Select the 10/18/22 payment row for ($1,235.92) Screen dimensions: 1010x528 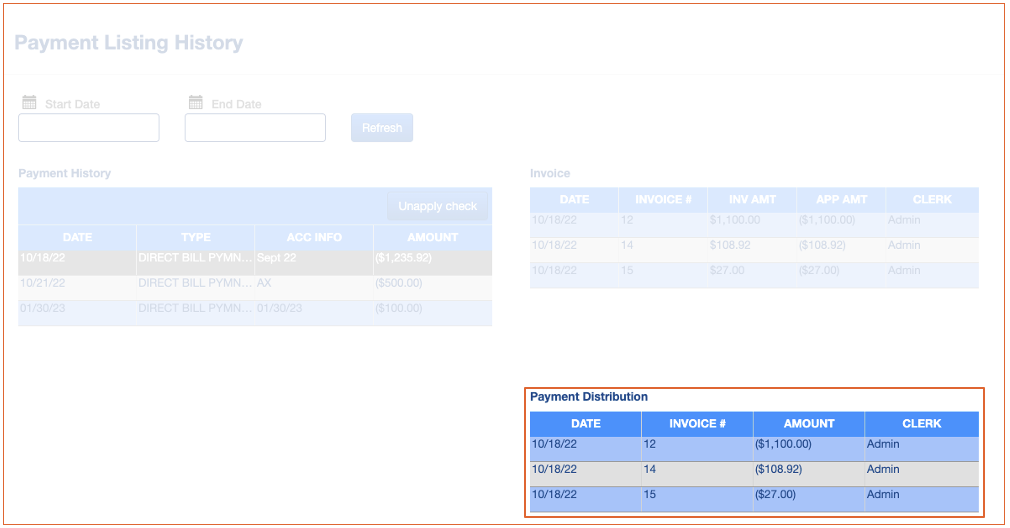[x=254, y=258]
